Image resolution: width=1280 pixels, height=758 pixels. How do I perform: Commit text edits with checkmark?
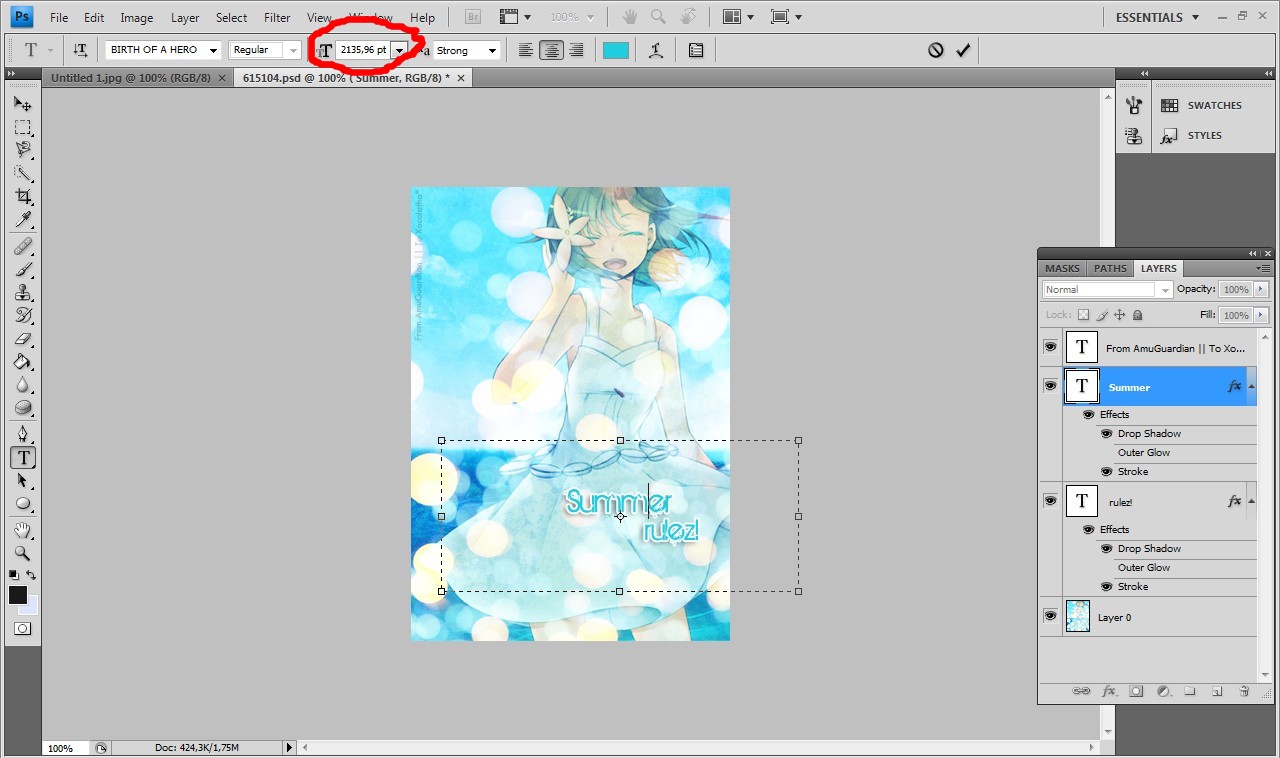point(963,50)
